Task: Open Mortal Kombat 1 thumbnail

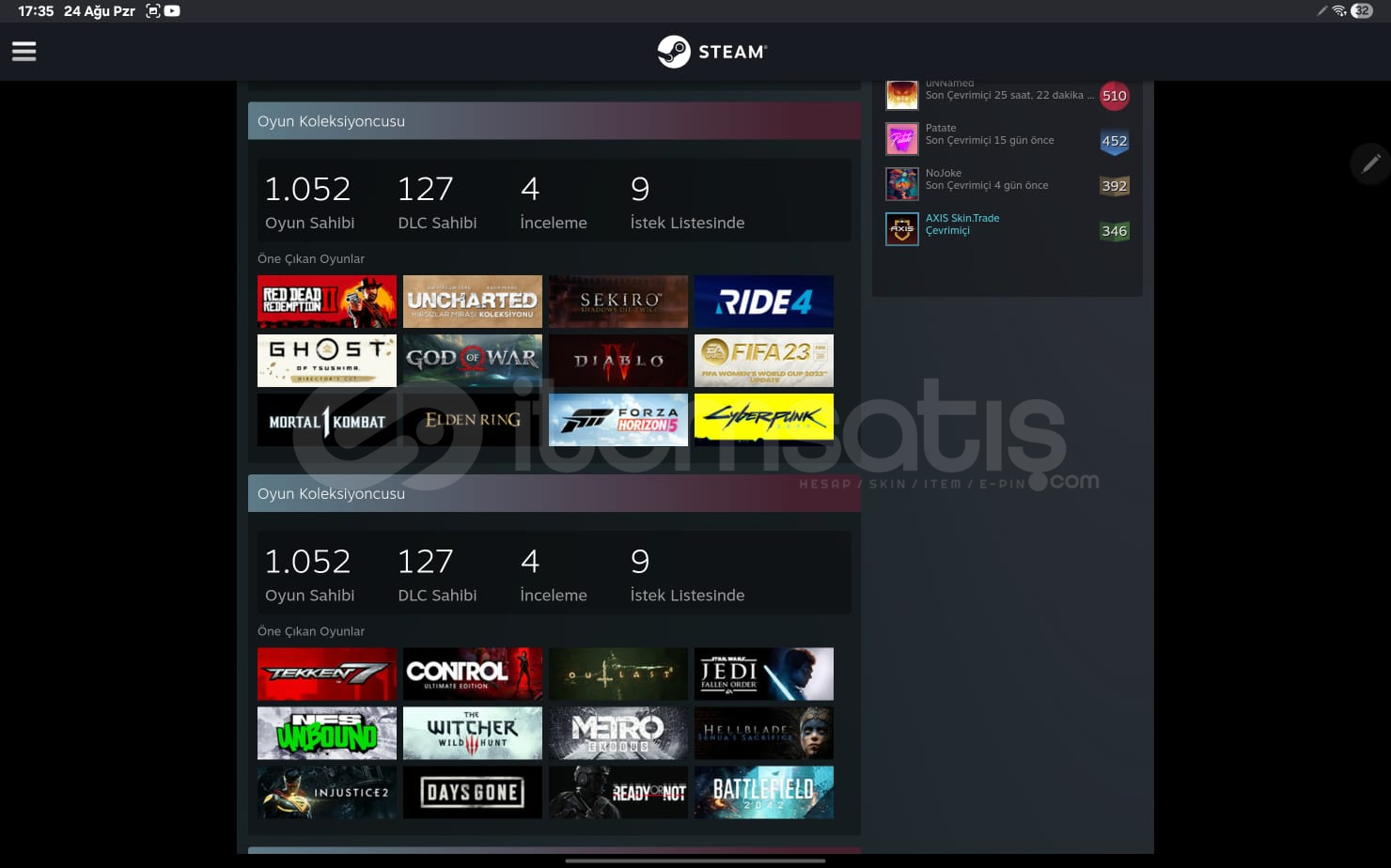Action: [x=327, y=420]
